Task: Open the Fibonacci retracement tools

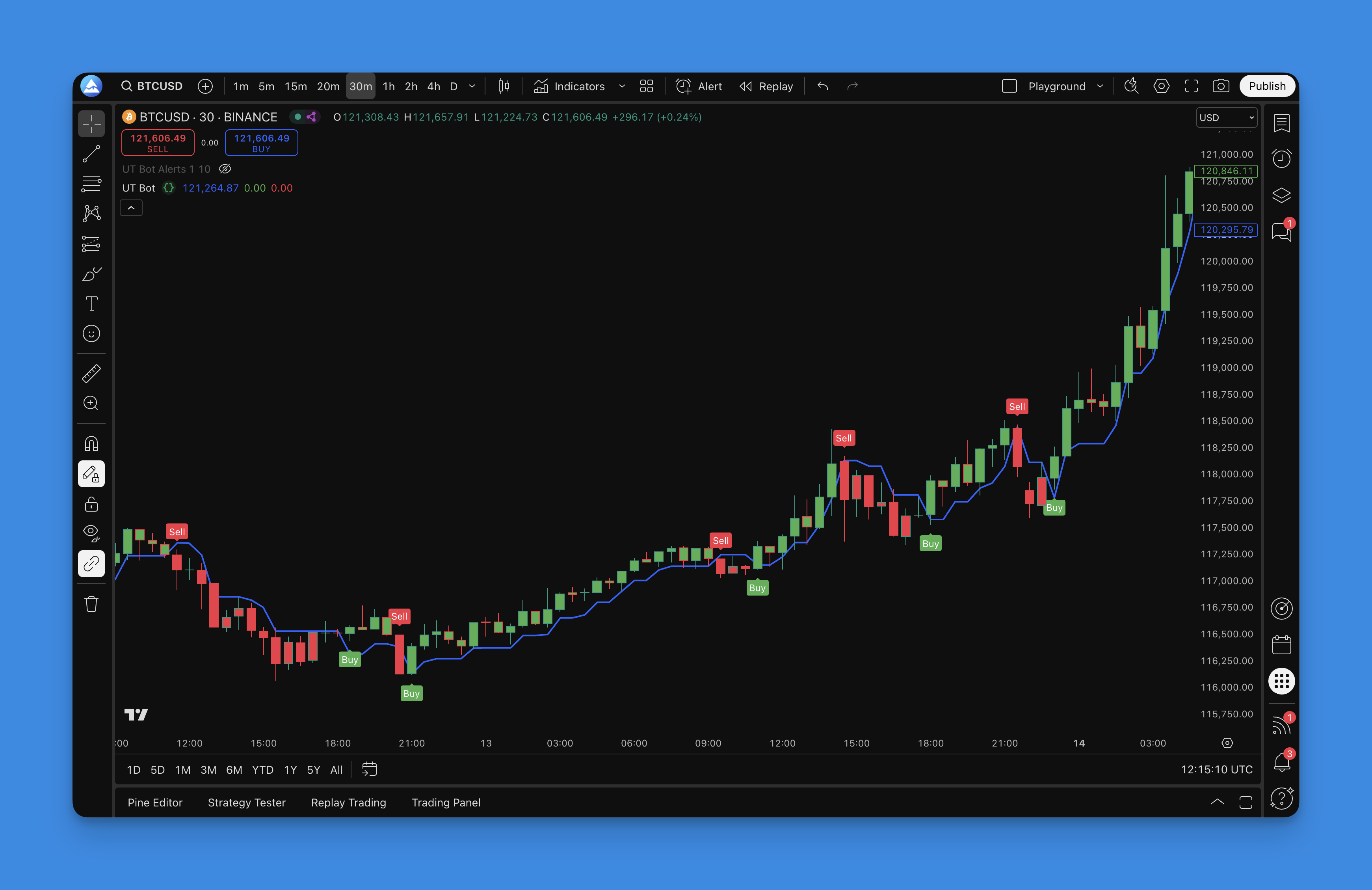Action: 91,183
